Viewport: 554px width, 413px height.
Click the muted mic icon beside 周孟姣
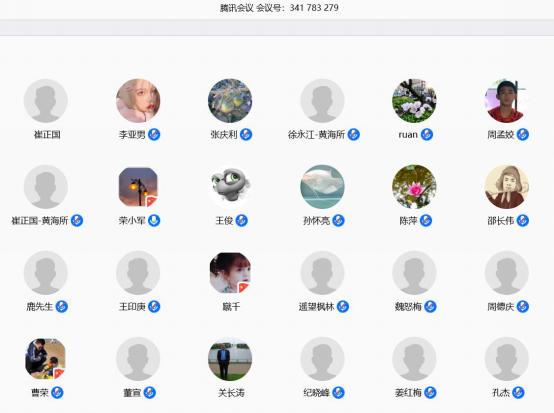coord(523,135)
